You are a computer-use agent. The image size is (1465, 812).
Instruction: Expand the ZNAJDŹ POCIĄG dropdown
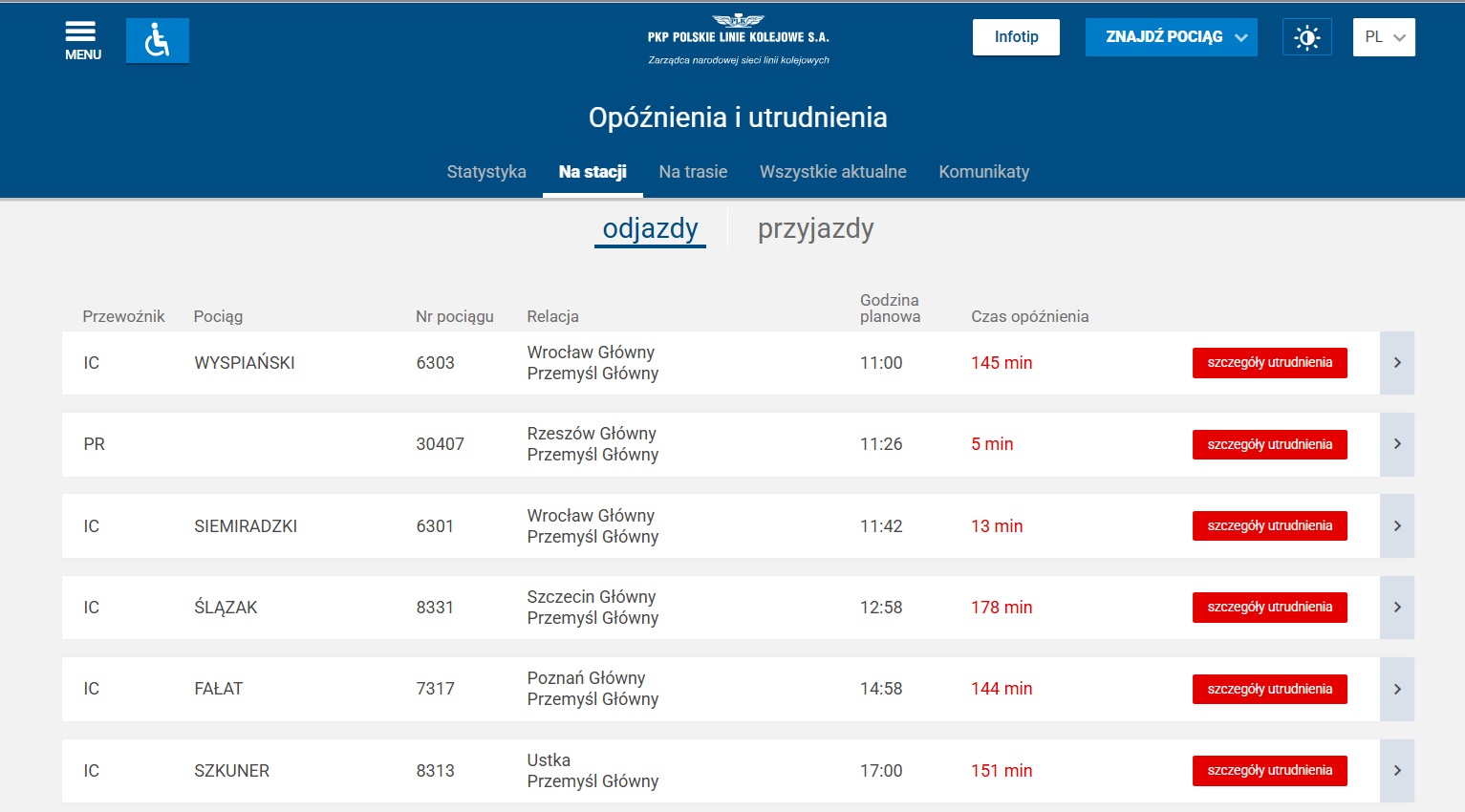1171,37
